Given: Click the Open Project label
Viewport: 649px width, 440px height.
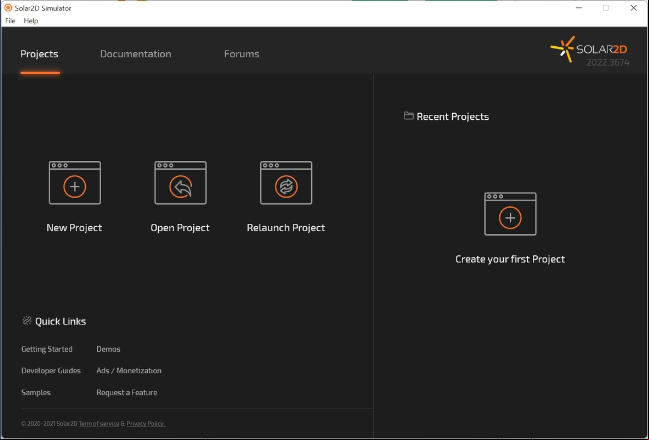Looking at the screenshot, I should [x=180, y=228].
